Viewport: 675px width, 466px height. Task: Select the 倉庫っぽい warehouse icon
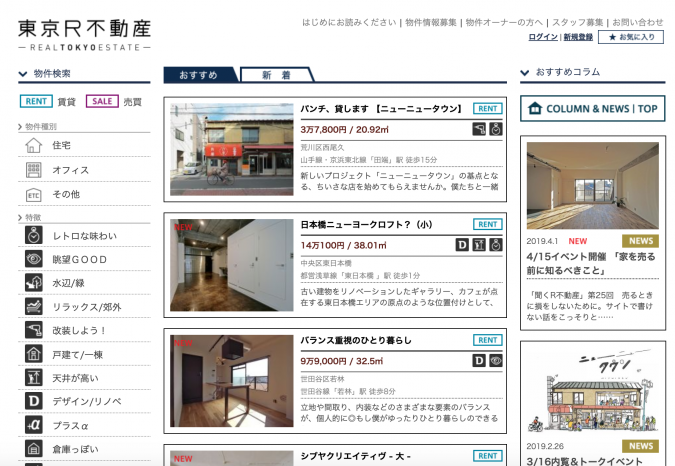34,449
